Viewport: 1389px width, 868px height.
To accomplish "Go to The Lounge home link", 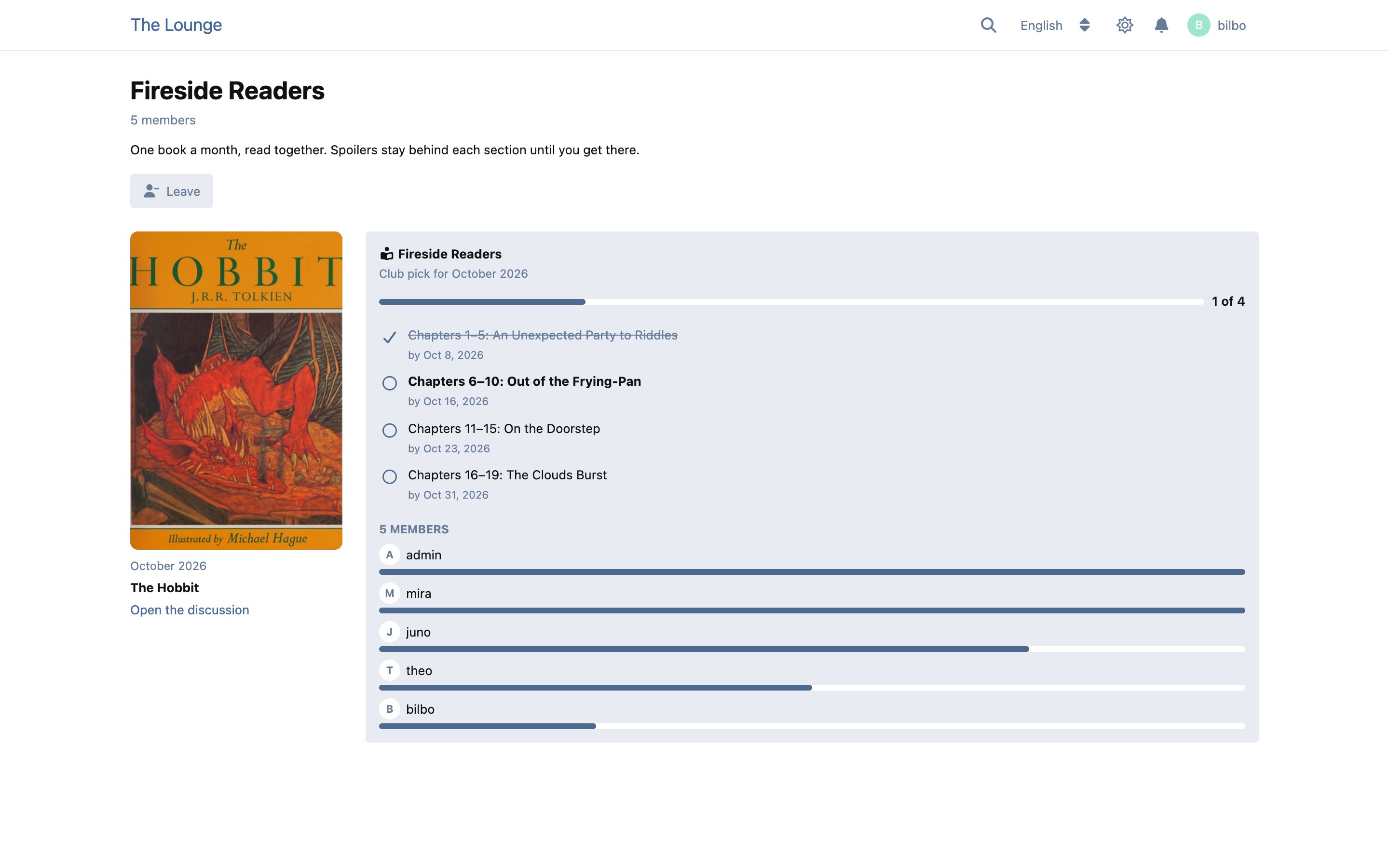I will tap(176, 25).
